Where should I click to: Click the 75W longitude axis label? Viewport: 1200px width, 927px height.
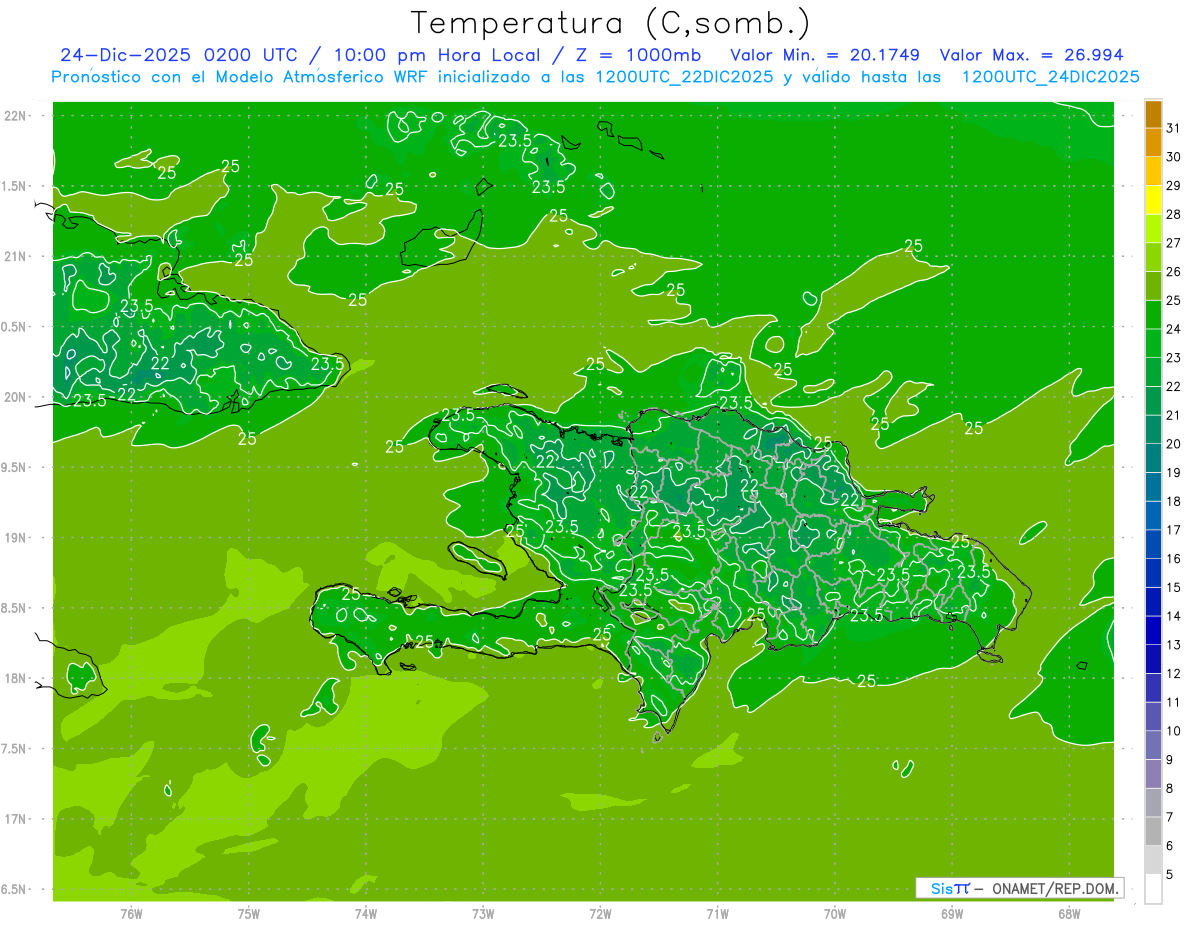coord(249,914)
